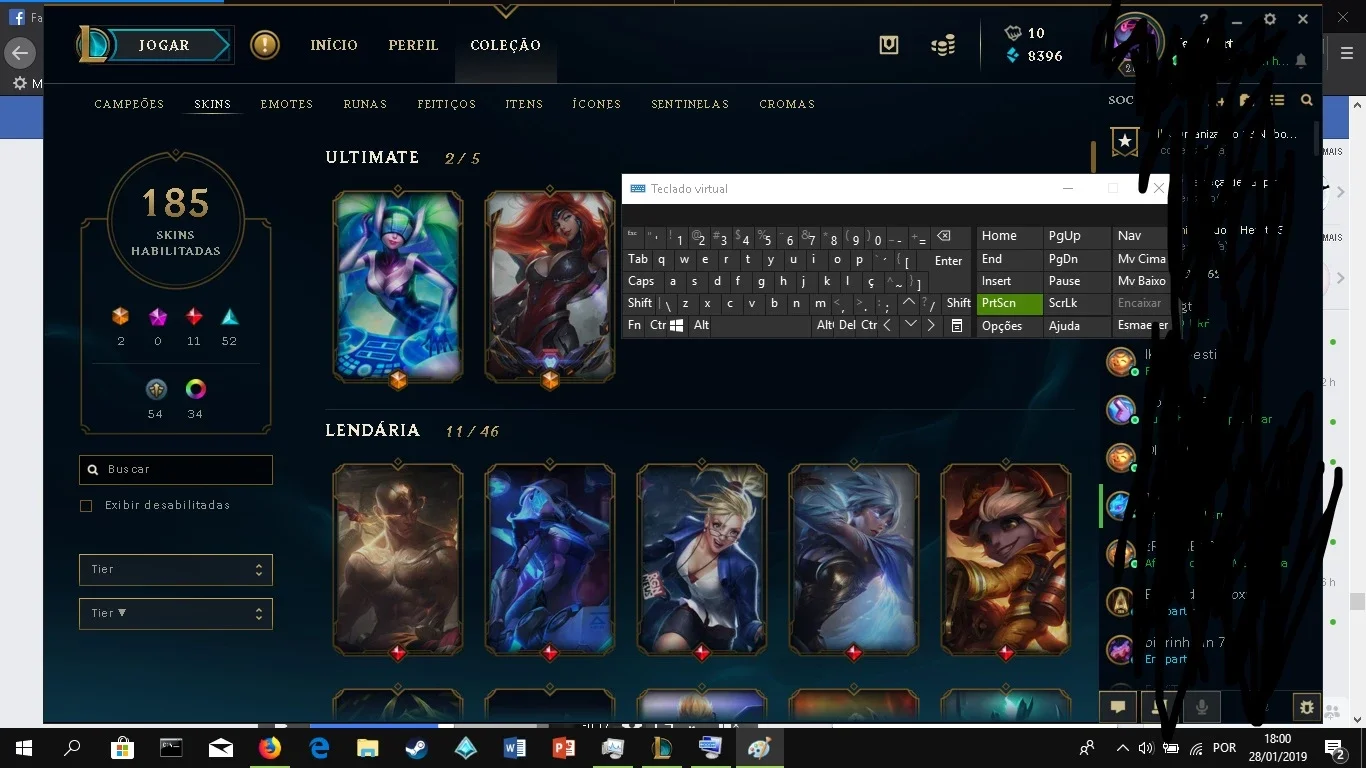Open the Runas sub-tab

365,104
